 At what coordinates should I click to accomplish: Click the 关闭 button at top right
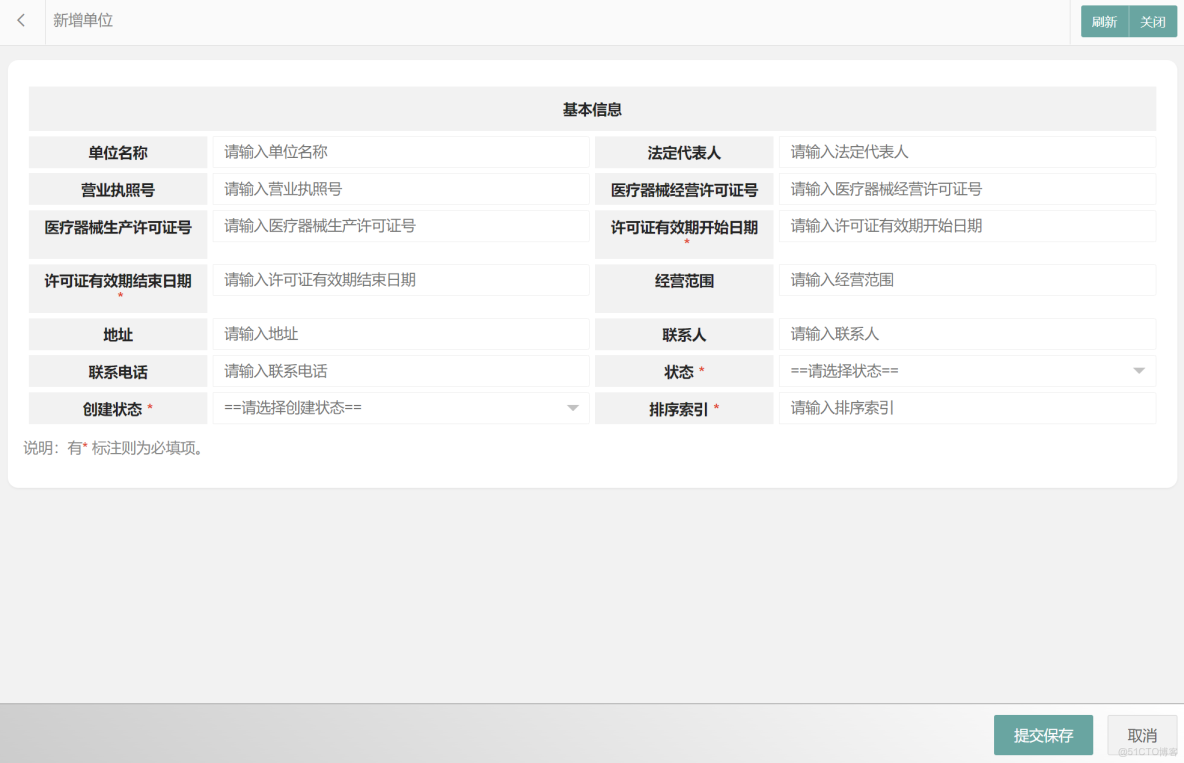1153,21
